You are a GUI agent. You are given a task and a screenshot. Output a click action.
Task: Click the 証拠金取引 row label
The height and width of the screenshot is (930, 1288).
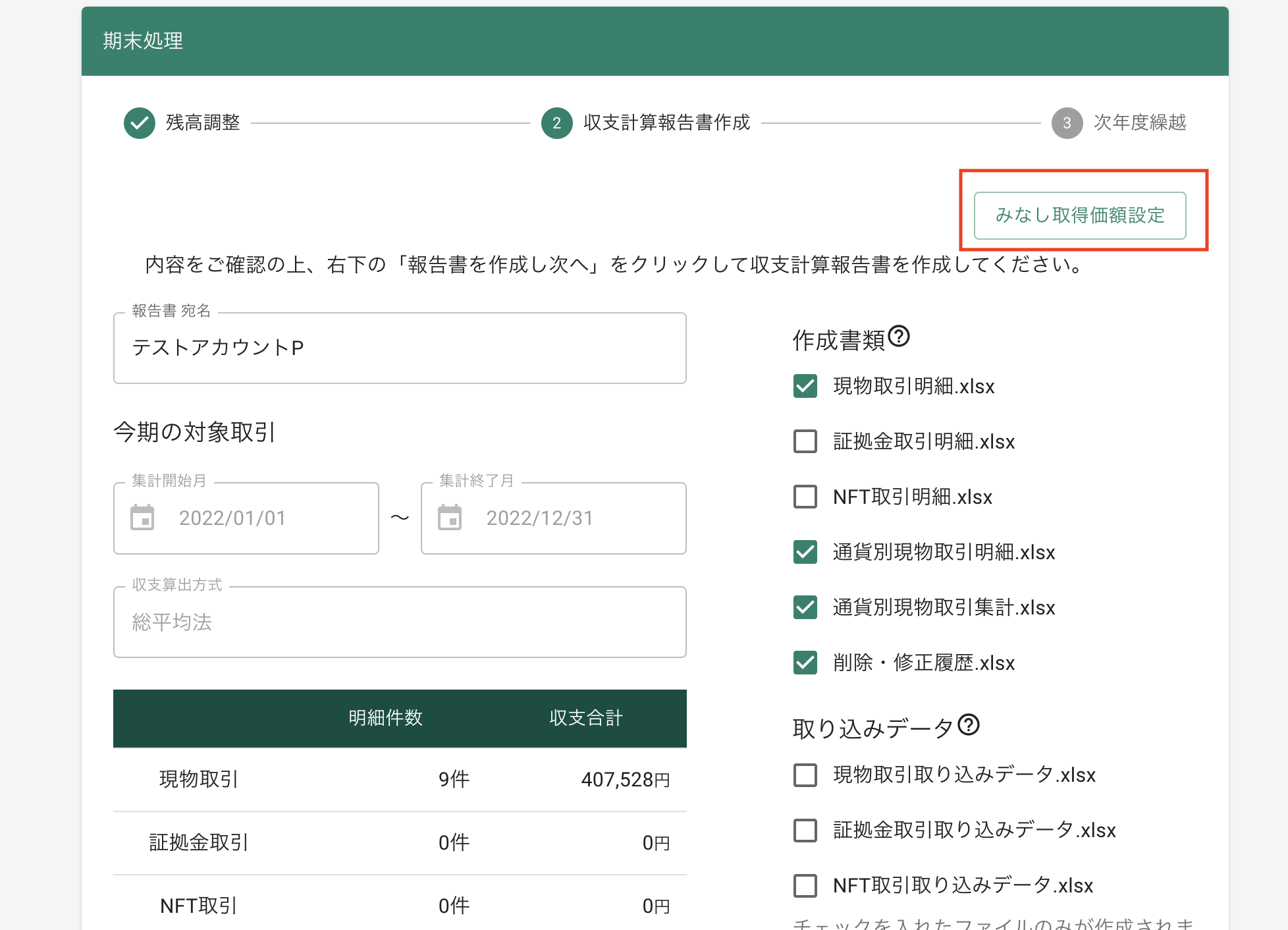pyautogui.click(x=198, y=842)
